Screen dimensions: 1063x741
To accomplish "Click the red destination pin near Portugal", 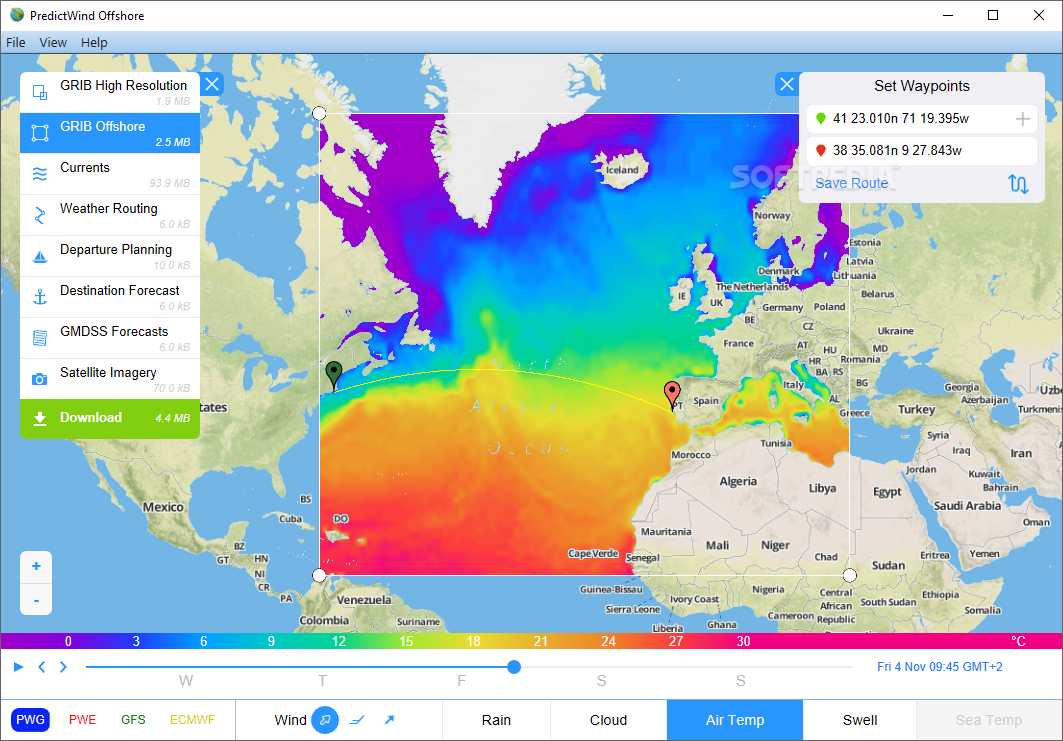I will [x=672, y=395].
